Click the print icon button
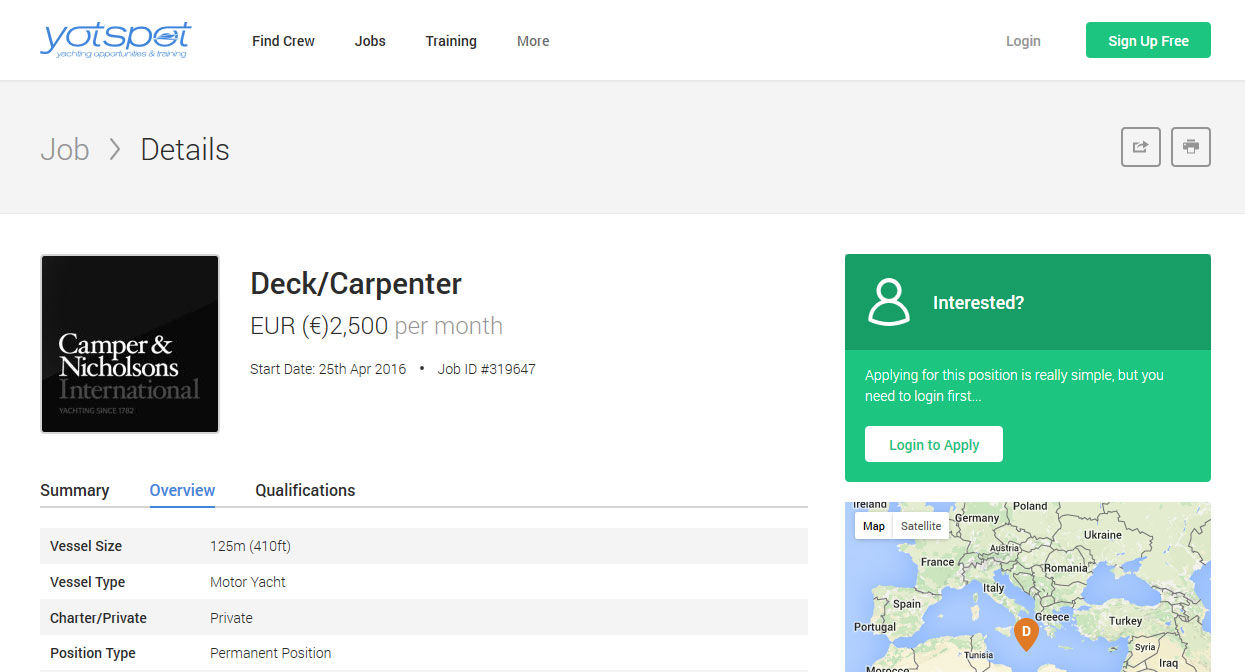This screenshot has width=1245, height=672. tap(1191, 147)
